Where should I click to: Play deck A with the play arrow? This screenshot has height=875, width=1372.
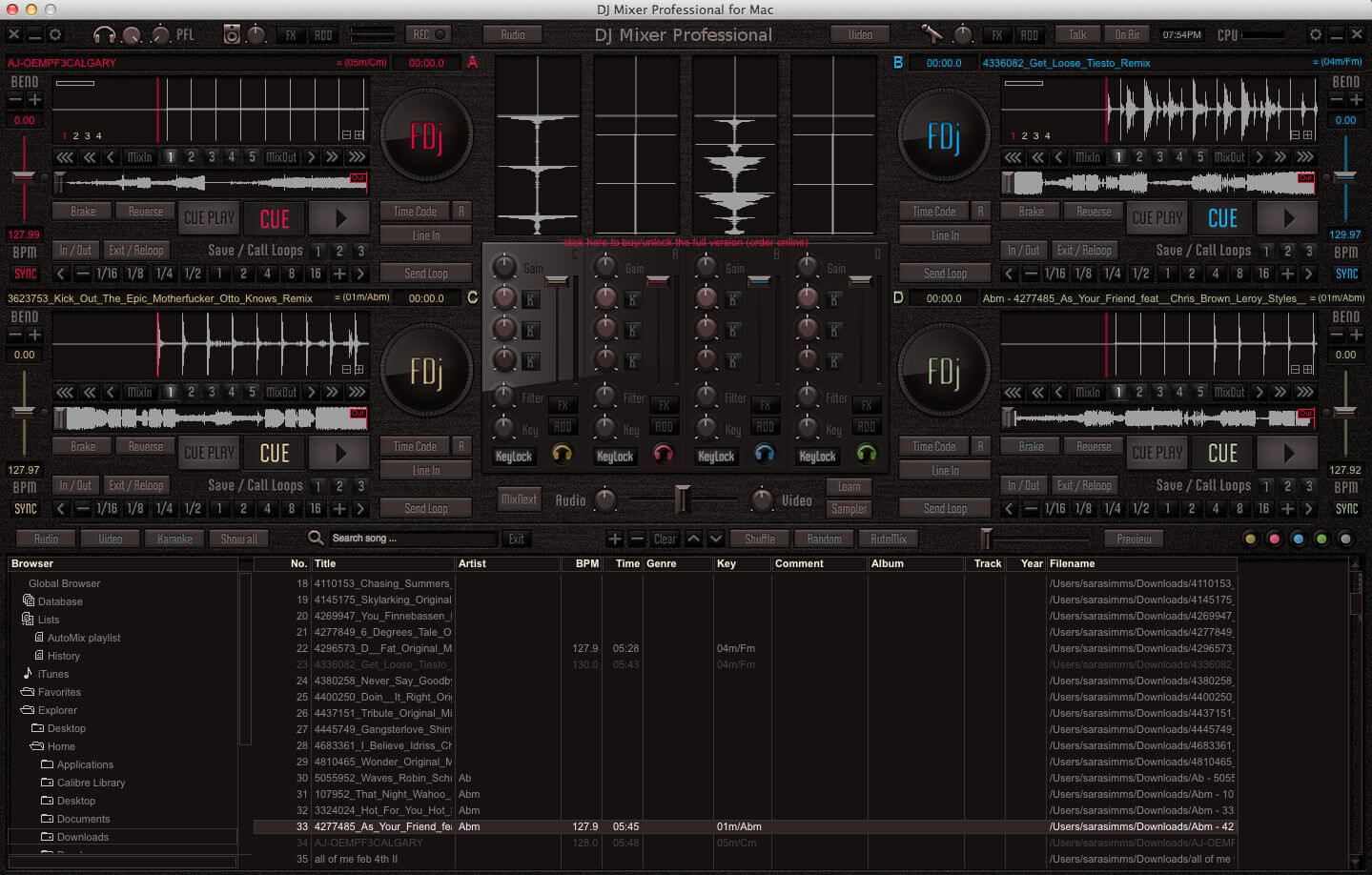point(339,218)
